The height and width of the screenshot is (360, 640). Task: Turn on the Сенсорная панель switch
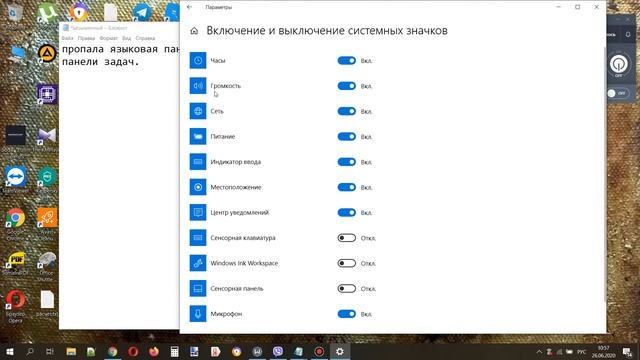pos(347,289)
